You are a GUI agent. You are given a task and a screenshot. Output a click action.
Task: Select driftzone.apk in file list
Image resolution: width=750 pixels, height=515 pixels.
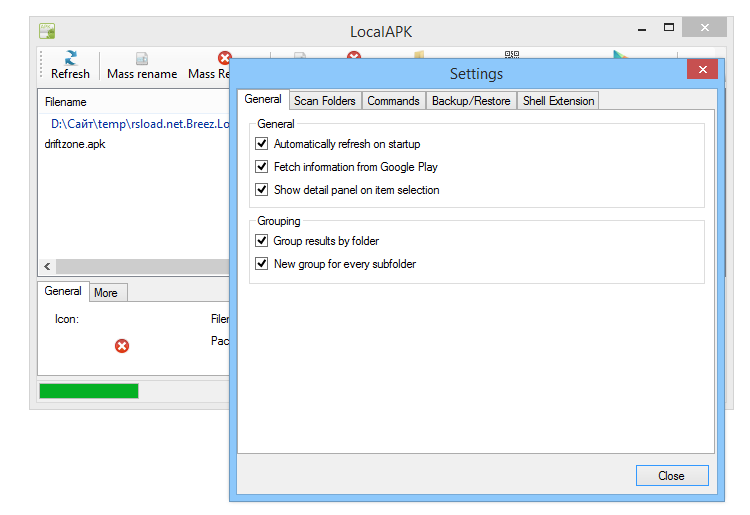click(x=75, y=144)
